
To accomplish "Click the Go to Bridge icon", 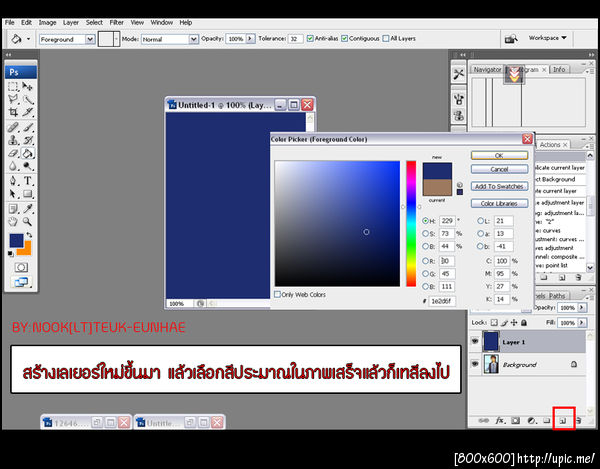I will tap(511, 38).
